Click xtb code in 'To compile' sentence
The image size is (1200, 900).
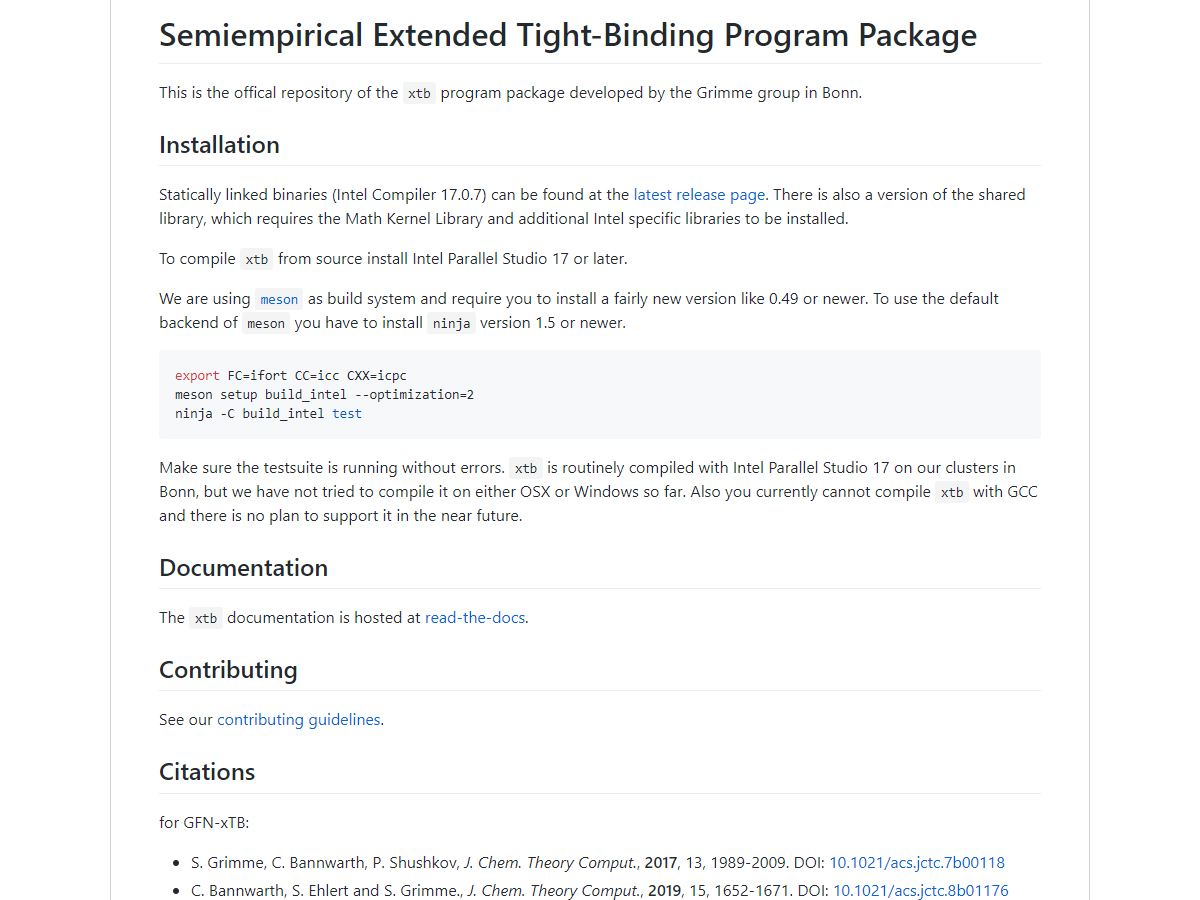257,259
